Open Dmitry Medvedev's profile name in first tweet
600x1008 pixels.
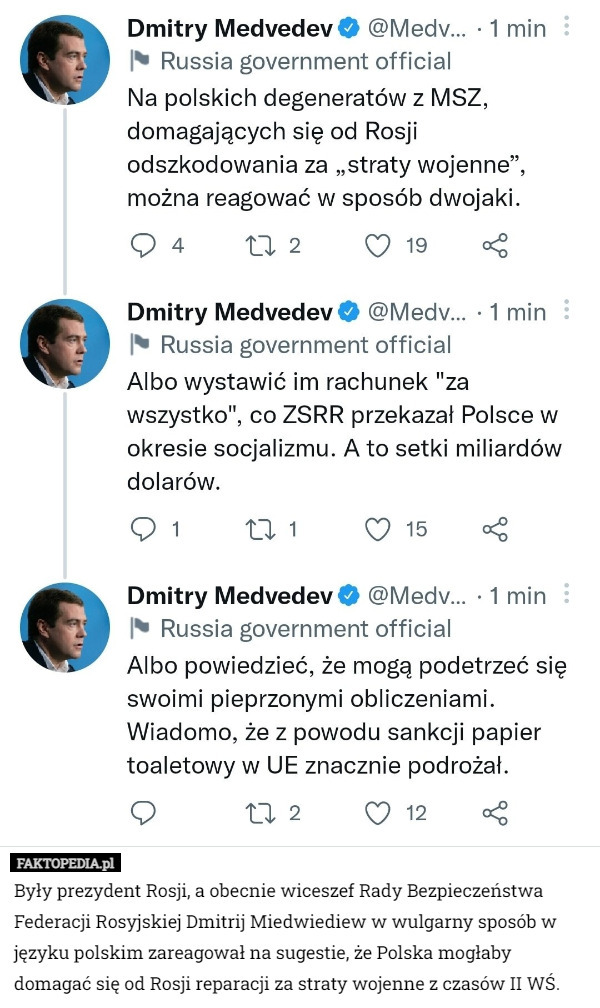229,29
